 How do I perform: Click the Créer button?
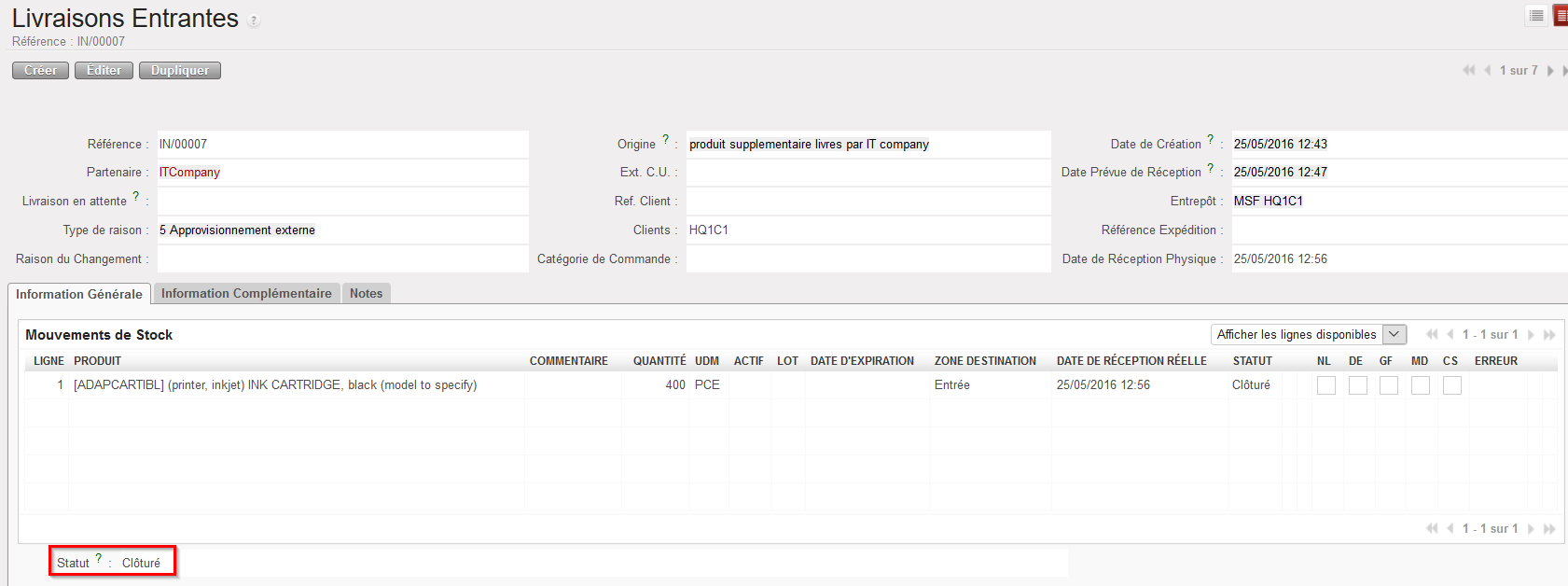pyautogui.click(x=40, y=71)
